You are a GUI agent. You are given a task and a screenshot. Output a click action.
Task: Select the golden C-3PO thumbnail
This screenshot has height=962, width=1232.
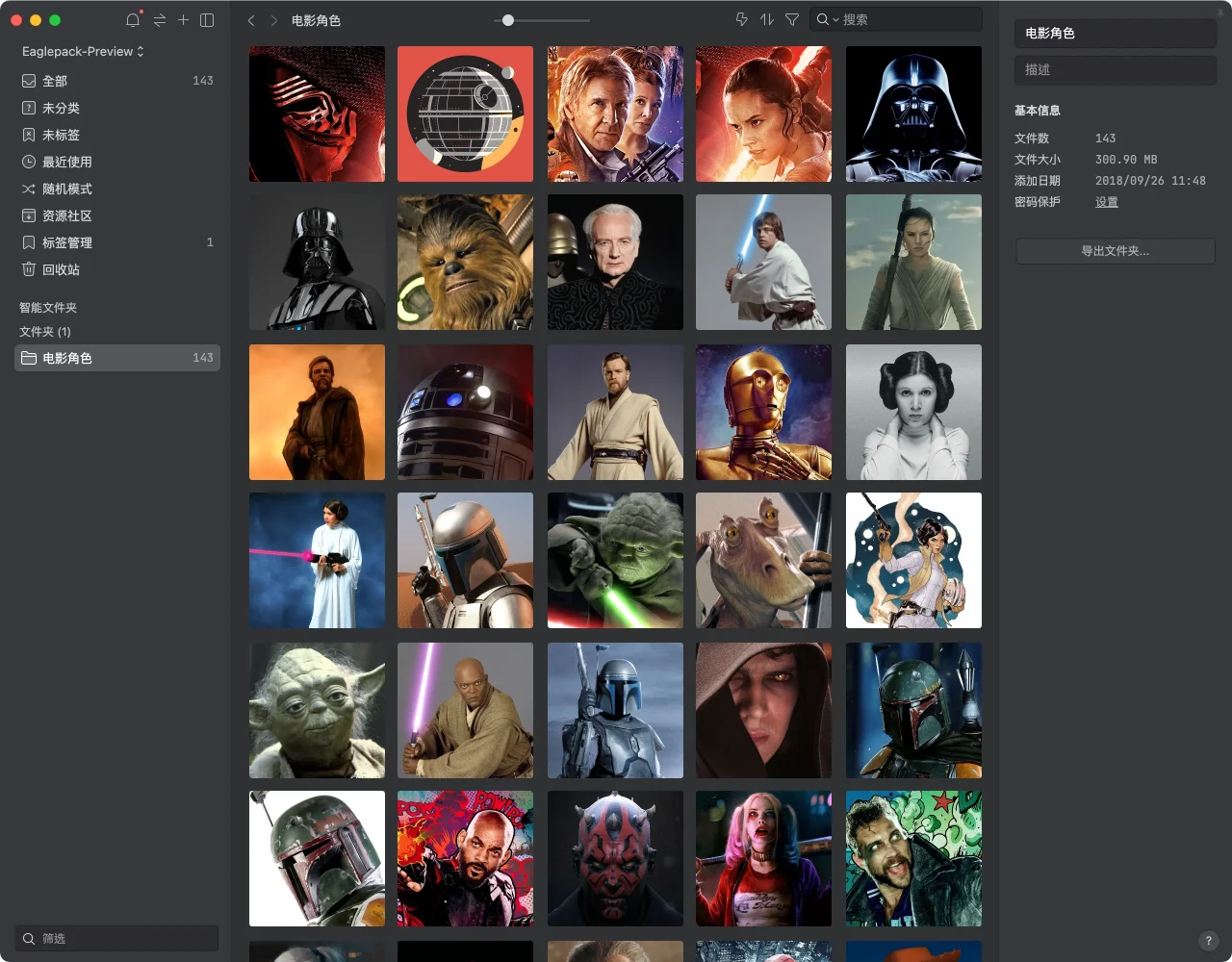[764, 412]
